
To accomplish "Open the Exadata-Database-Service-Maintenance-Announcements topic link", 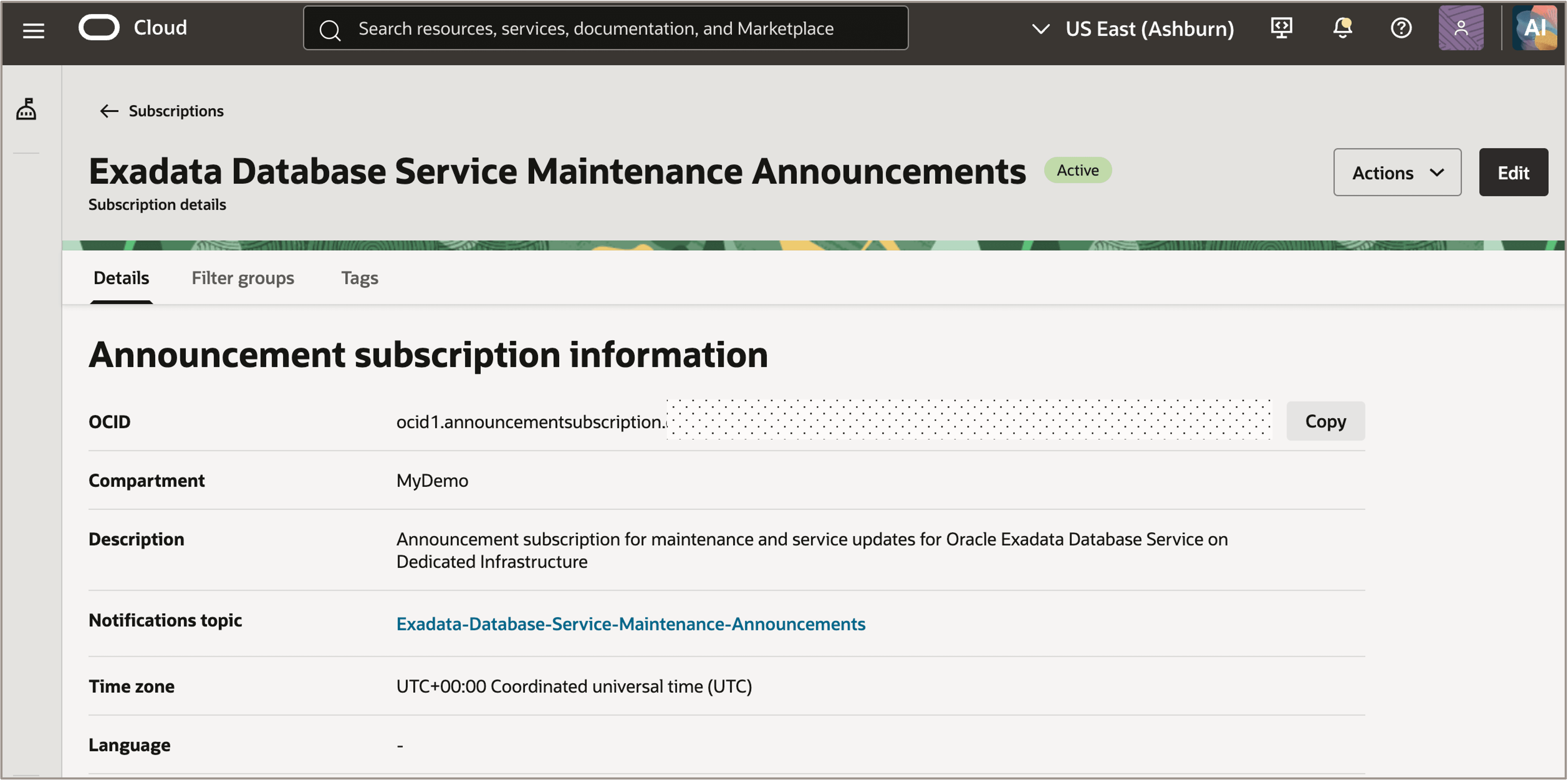I will [631, 624].
